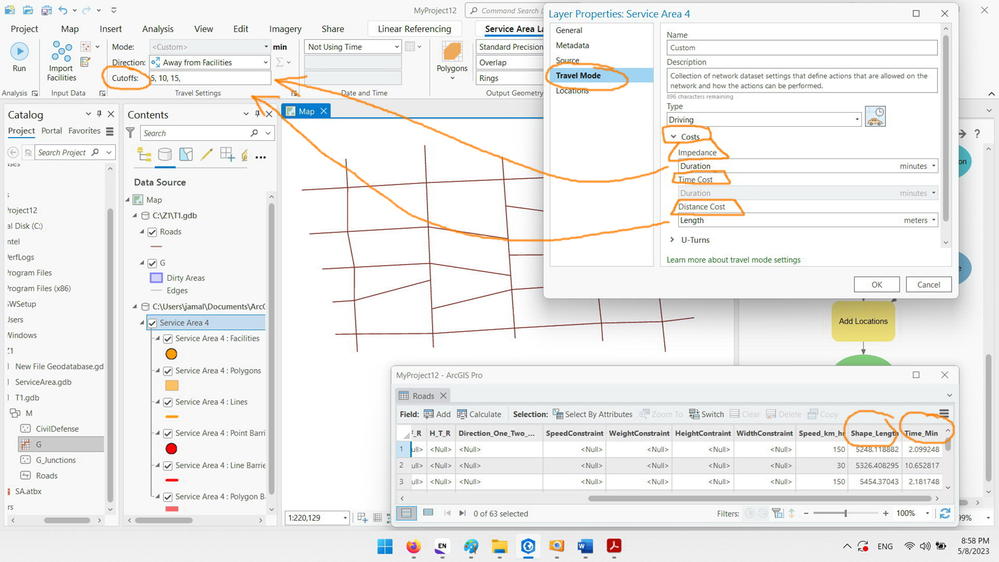The width and height of the screenshot is (999, 562).
Task: Switch to list by data source view
Action: pyautogui.click(x=164, y=154)
